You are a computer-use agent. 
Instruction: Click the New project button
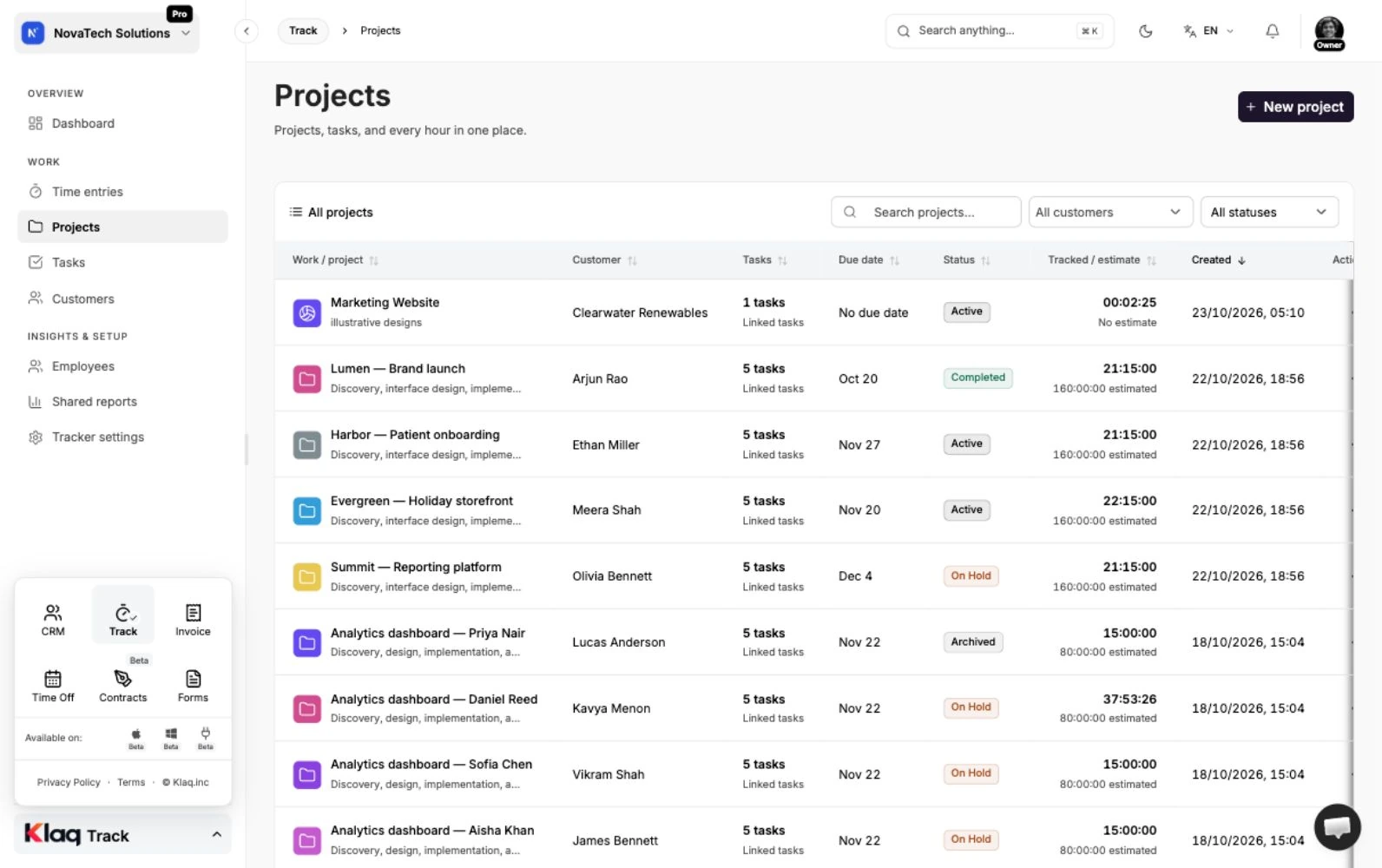tap(1295, 107)
